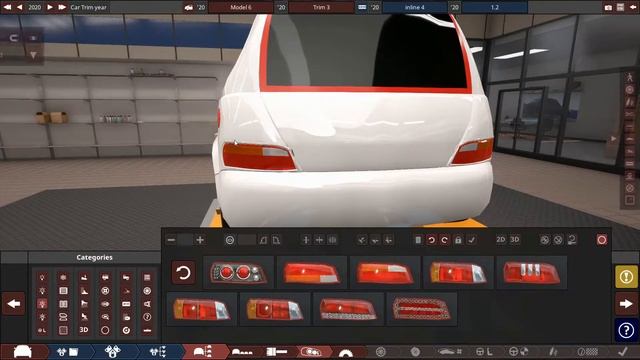Click the red circle record button
The image size is (640, 360).
coord(602,240)
